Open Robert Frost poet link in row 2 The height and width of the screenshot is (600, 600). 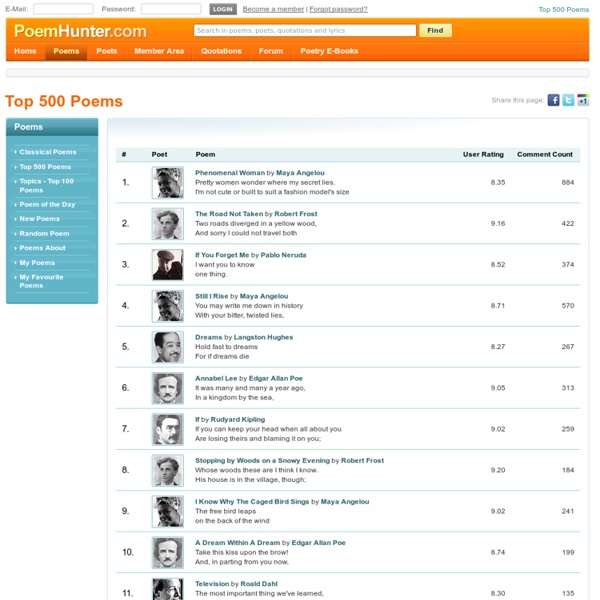click(295, 214)
